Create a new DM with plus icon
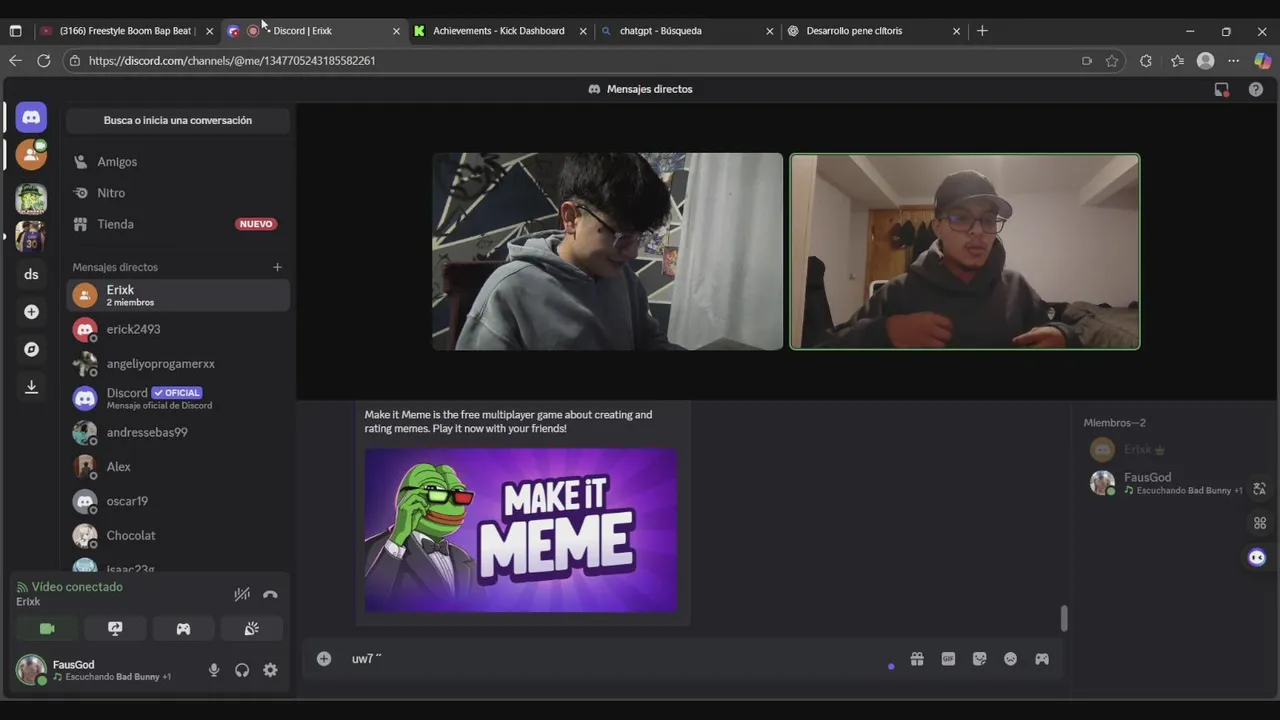The width and height of the screenshot is (1280, 720). (x=277, y=267)
